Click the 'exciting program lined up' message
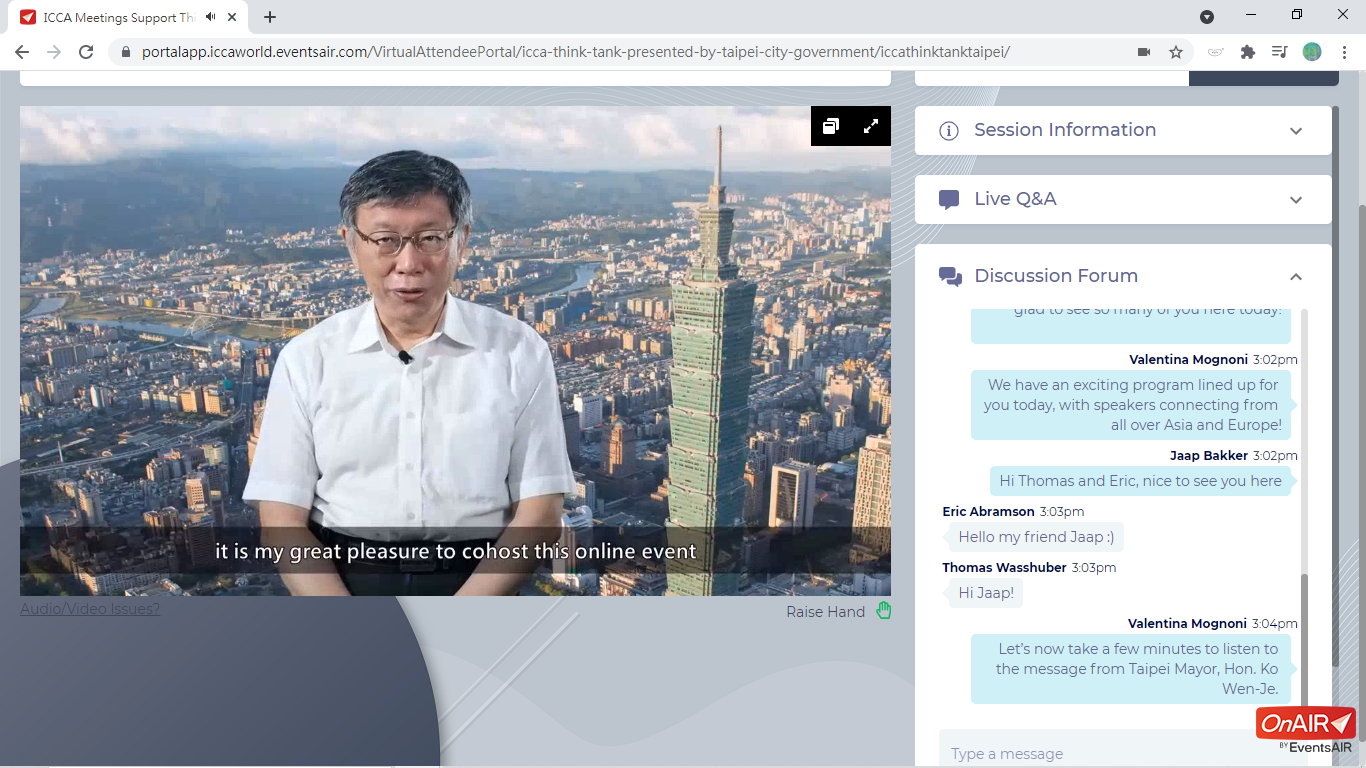 click(x=1131, y=405)
